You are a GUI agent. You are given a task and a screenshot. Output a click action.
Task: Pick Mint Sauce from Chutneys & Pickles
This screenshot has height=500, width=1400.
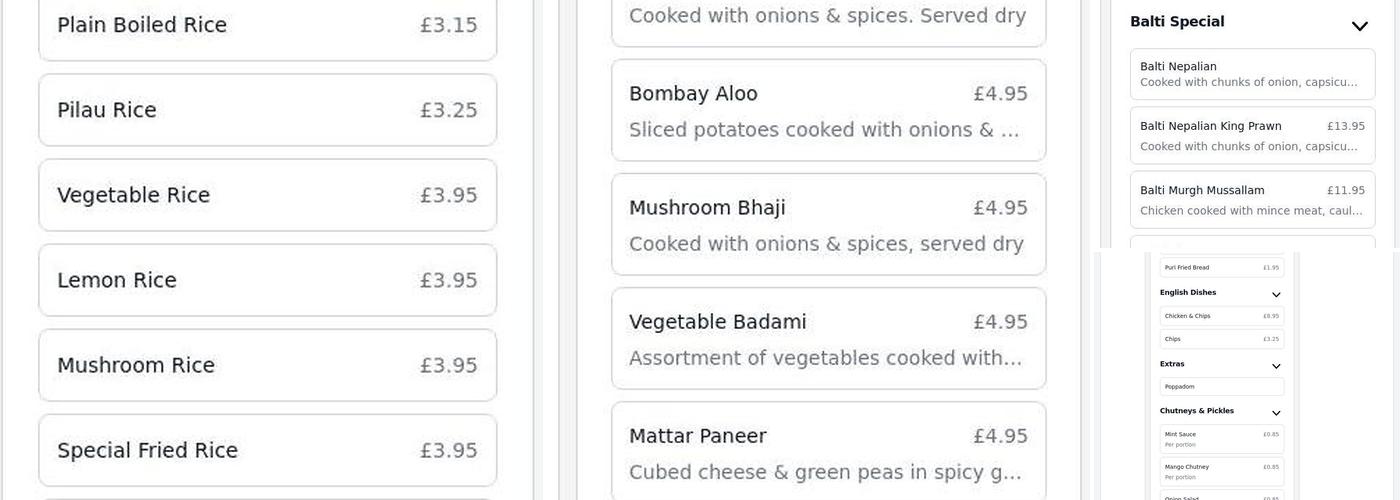coord(1221,439)
